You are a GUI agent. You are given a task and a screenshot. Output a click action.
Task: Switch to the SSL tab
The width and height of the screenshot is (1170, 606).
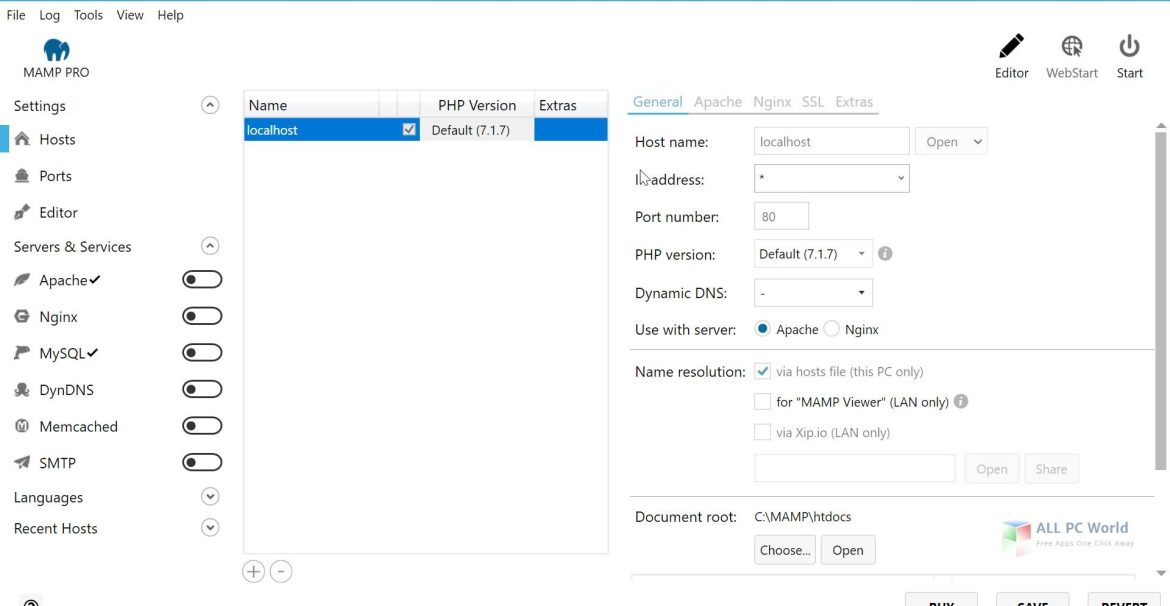tap(813, 101)
